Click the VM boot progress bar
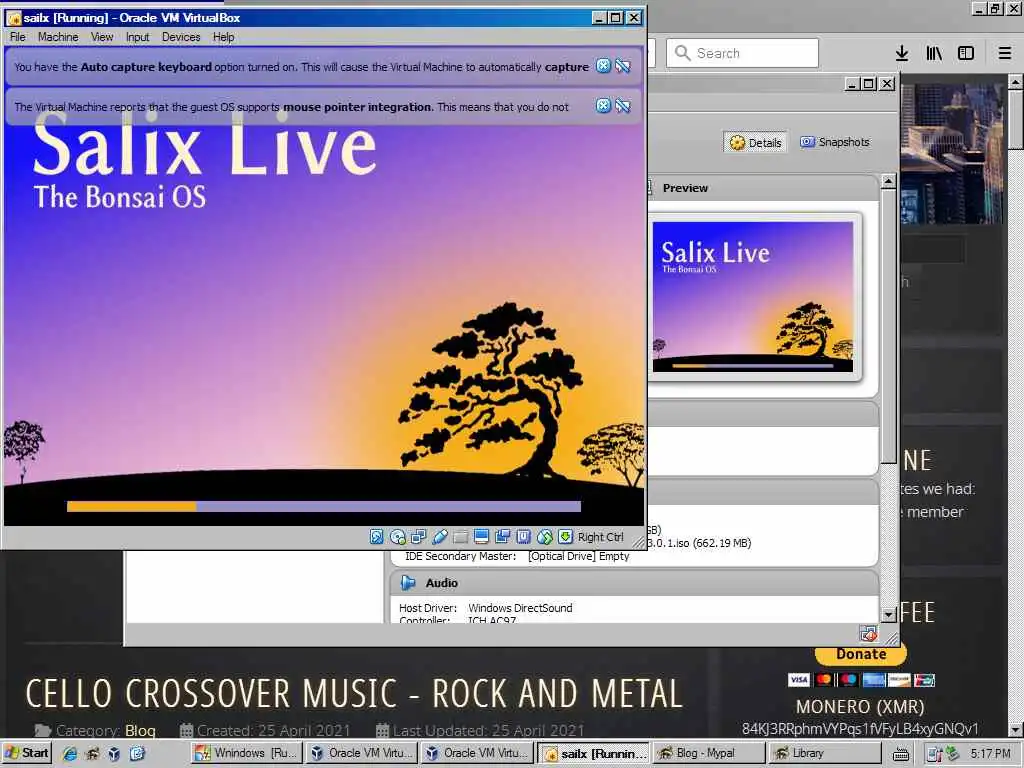 [324, 506]
